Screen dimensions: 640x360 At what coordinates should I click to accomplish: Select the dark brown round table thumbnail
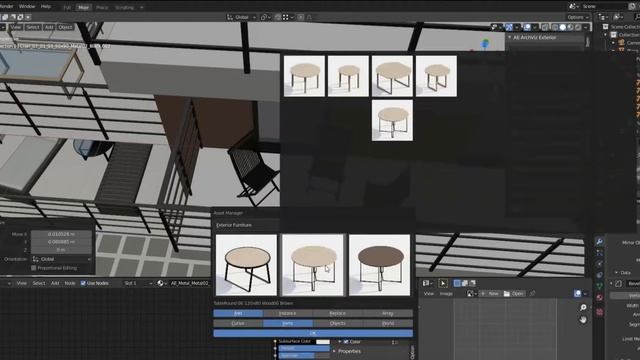(x=380, y=265)
